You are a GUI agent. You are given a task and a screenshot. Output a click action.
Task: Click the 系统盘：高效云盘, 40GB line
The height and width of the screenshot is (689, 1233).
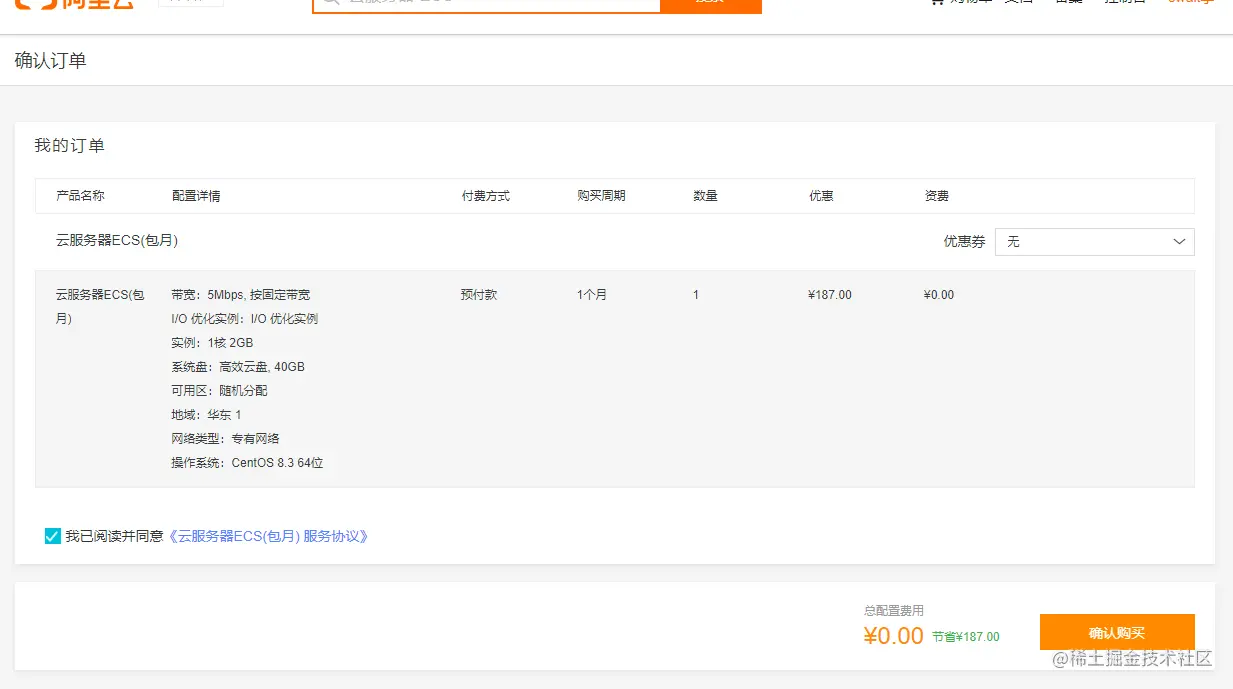click(238, 367)
